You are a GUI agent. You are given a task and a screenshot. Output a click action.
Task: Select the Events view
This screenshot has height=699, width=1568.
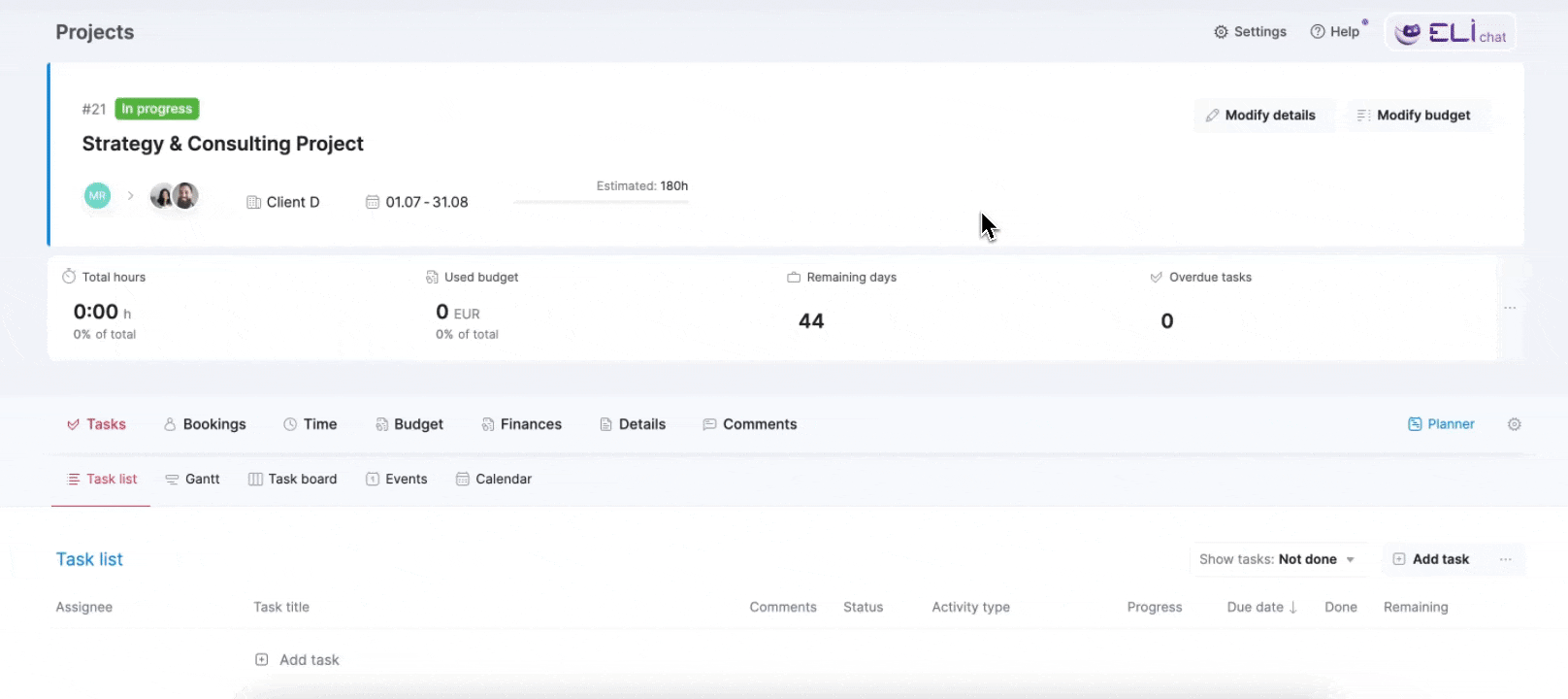[x=397, y=479]
